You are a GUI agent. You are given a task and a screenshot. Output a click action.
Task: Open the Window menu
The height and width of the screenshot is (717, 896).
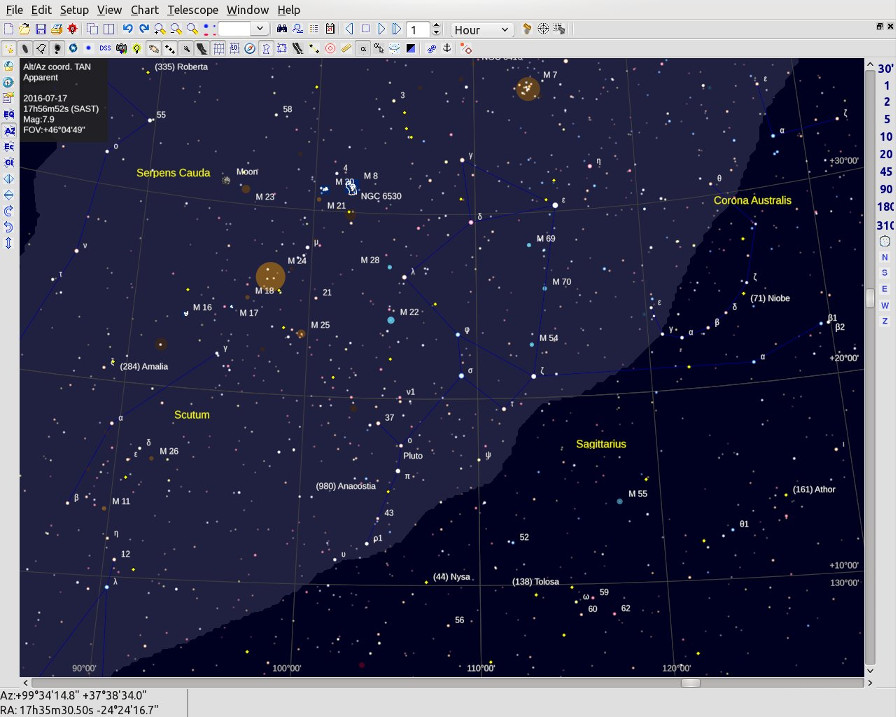[x=247, y=10]
